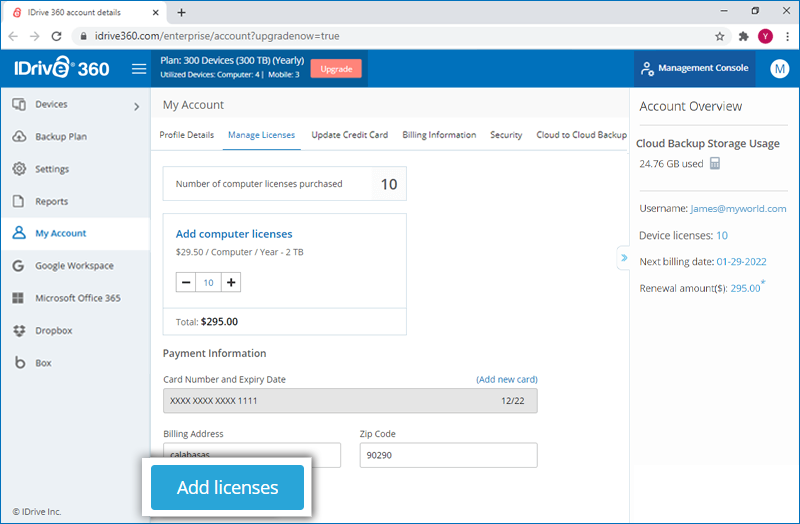The image size is (800, 524).
Task: Decrease computer license count with minus
Action: click(x=186, y=283)
